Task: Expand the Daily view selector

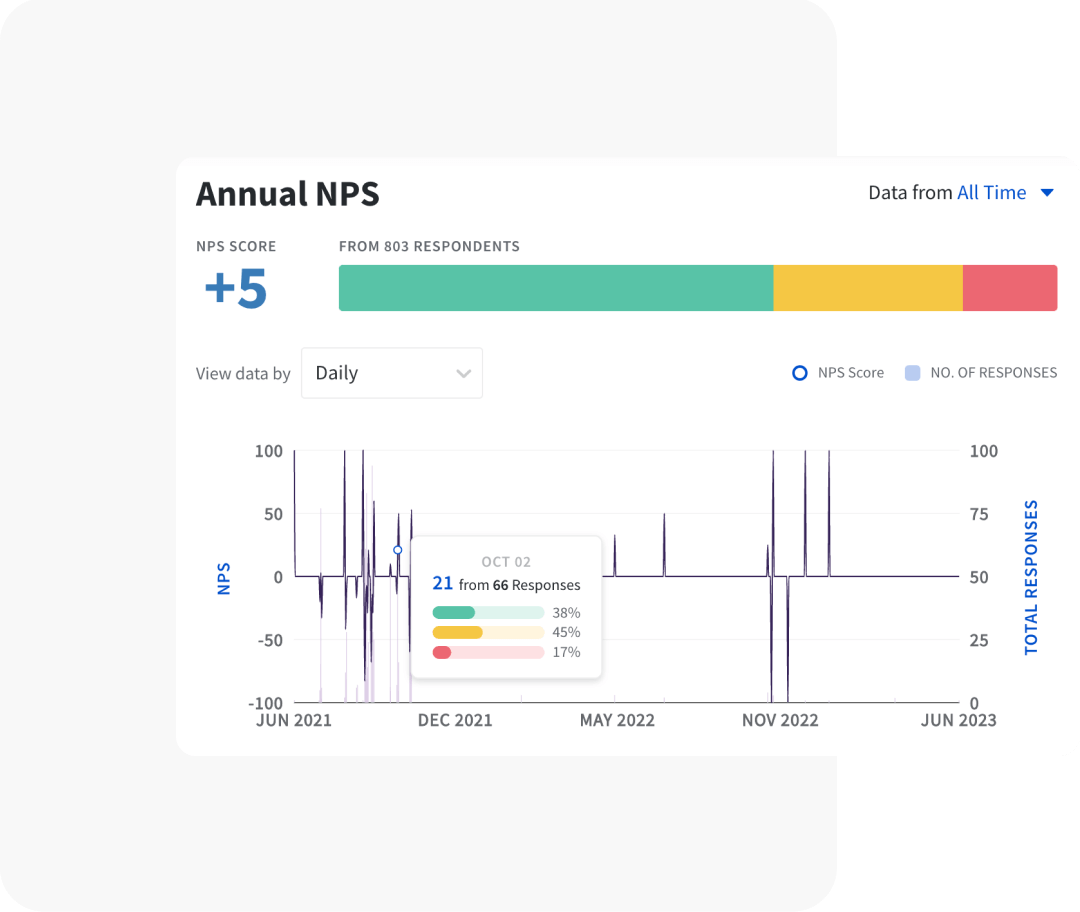Action: (x=391, y=372)
